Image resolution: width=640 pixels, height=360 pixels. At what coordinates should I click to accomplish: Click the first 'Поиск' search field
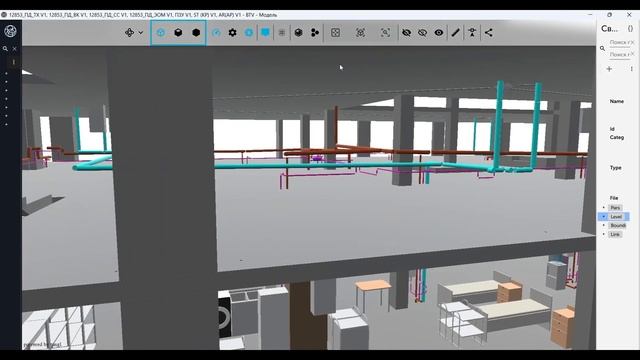(x=620, y=42)
